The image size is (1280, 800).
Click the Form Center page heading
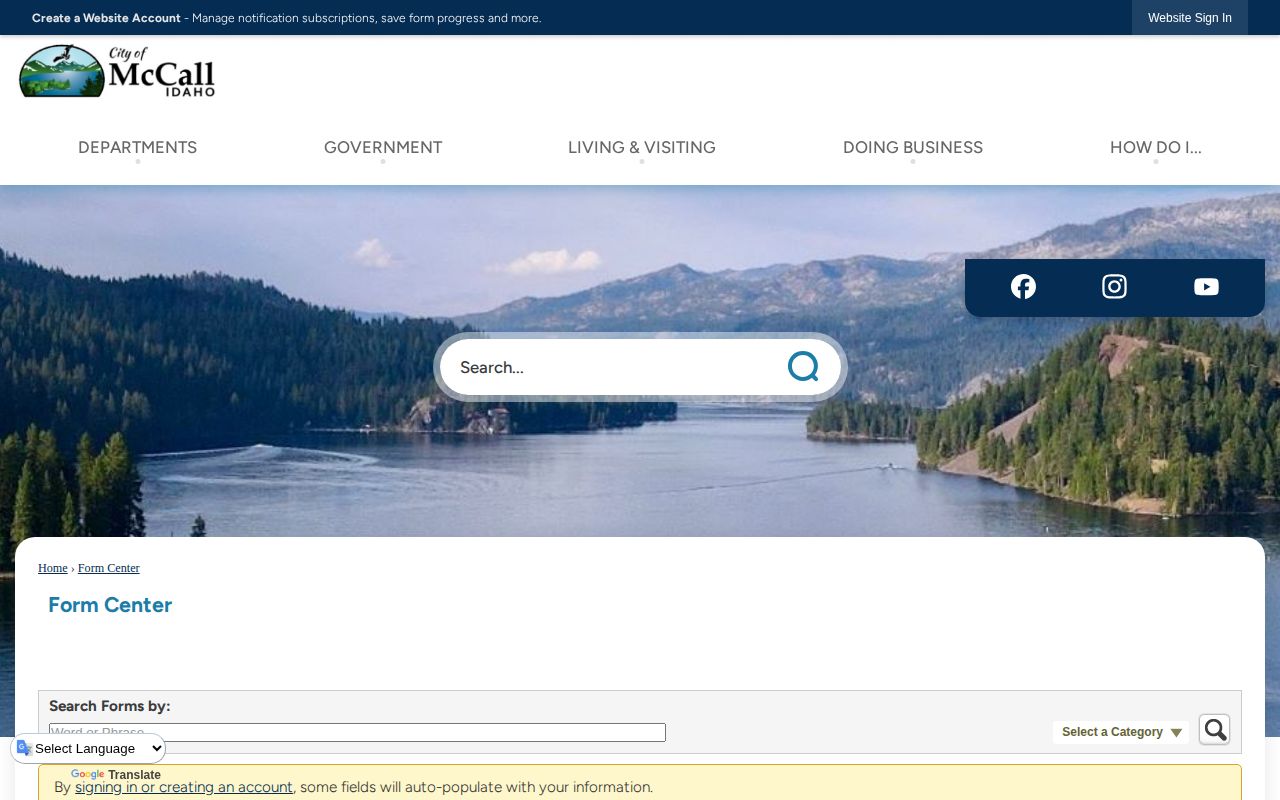pyautogui.click(x=110, y=605)
